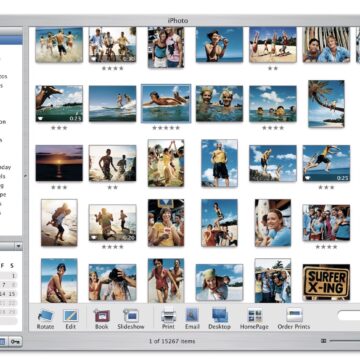This screenshot has width=360, height=360.
Task: Pick date 7 in the calendar
Action: [4, 285]
